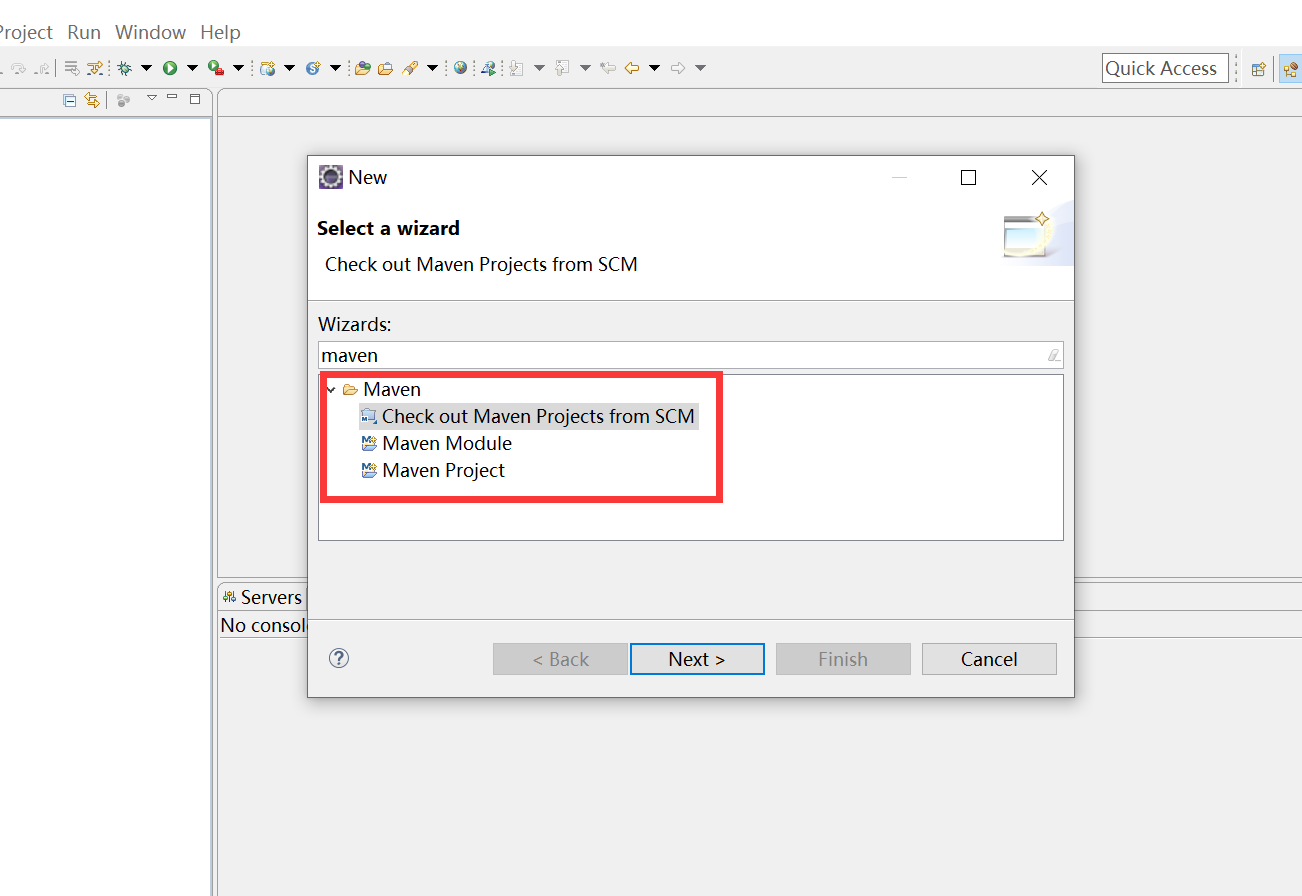
Task: Open the Back history dropdown arrow
Action: [654, 68]
